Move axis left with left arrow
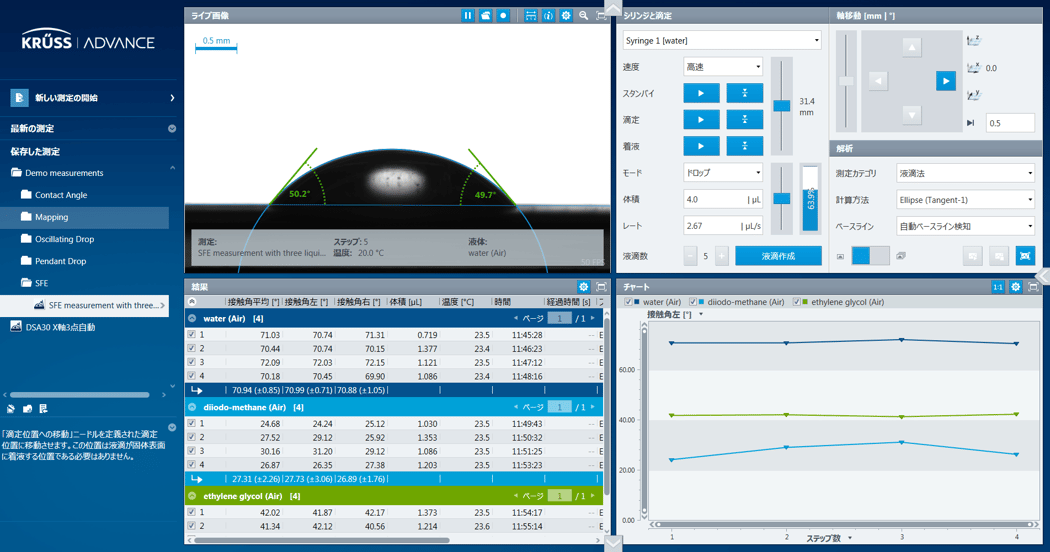Viewport: 1050px width, 552px height. (878, 81)
